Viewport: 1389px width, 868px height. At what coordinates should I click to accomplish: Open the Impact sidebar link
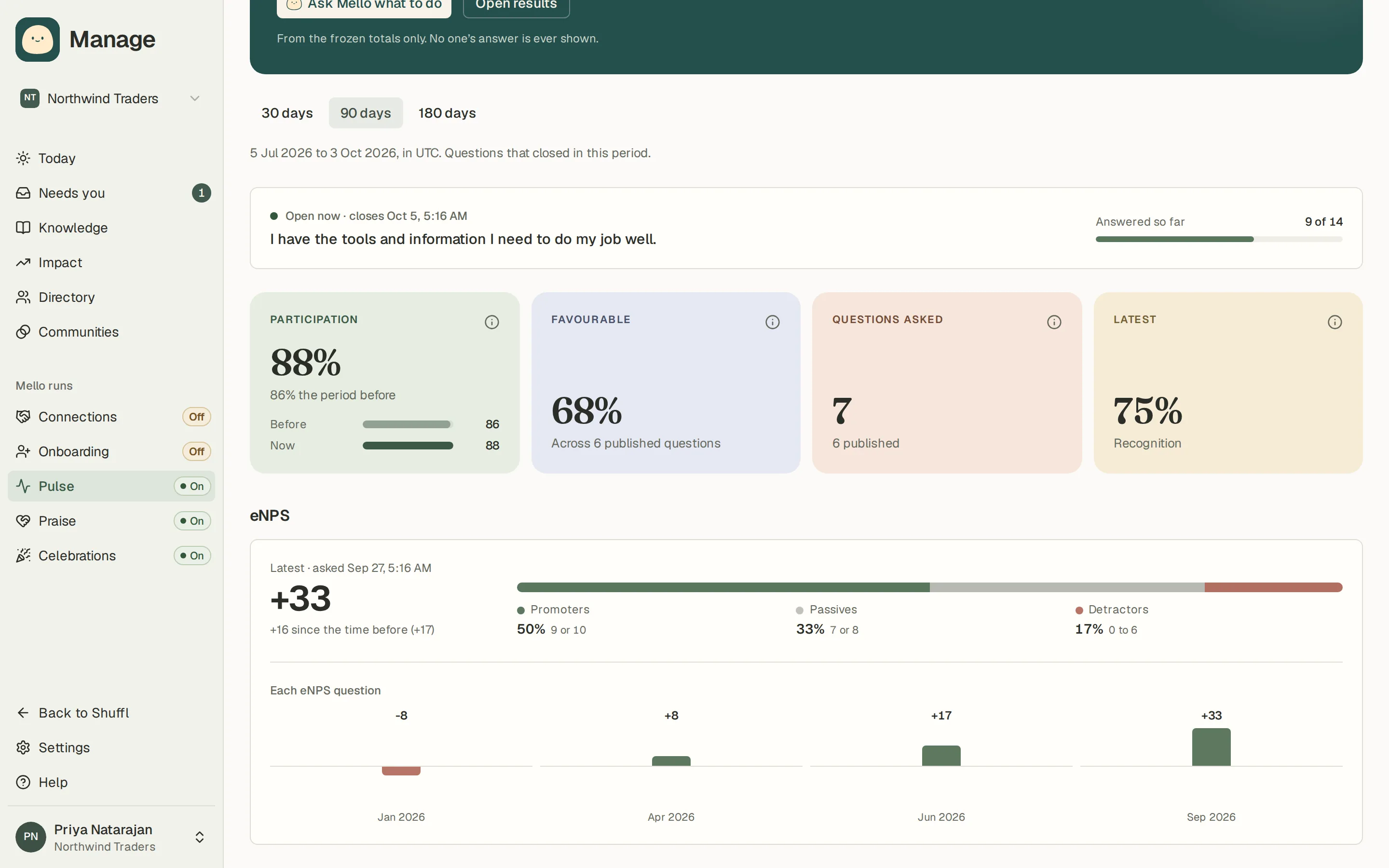click(111, 262)
